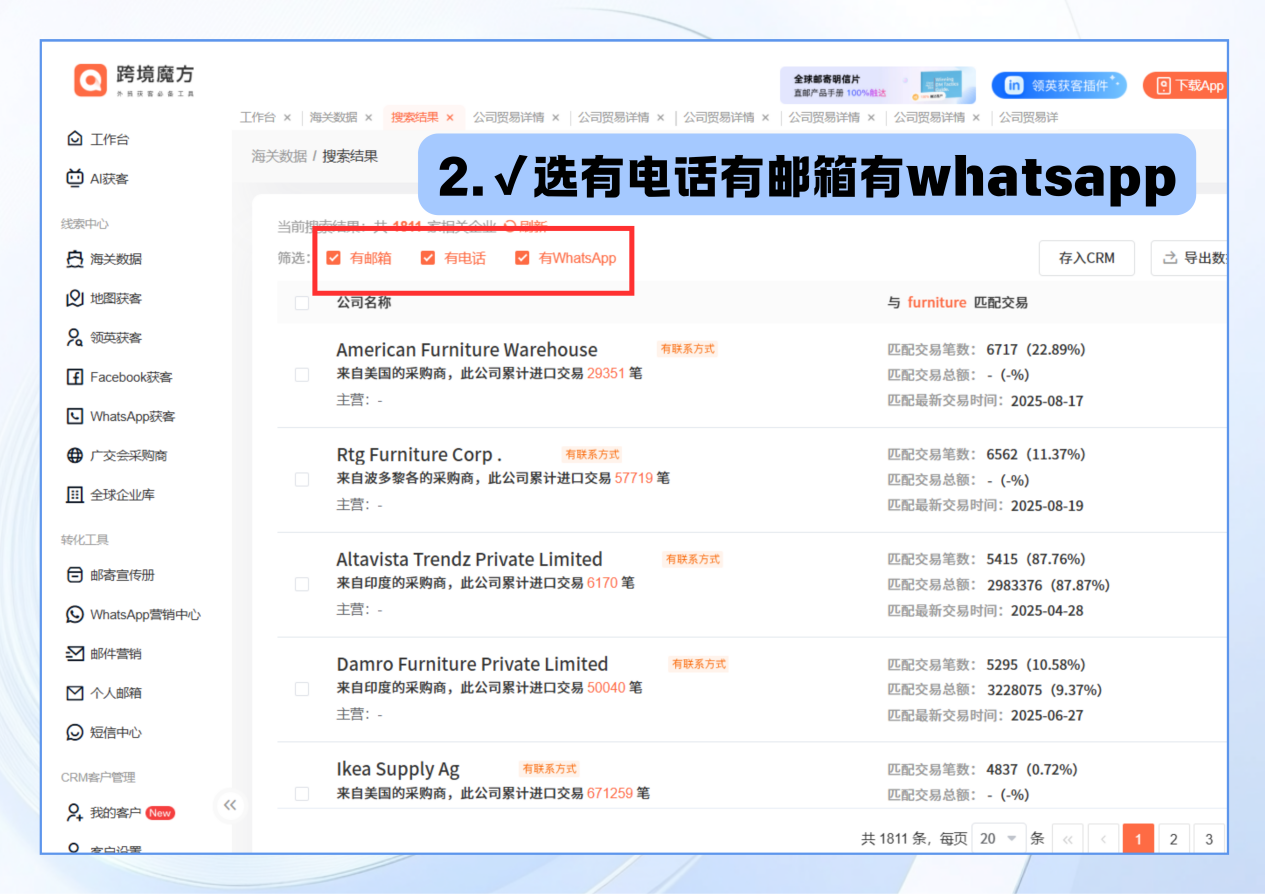The height and width of the screenshot is (894, 1265).
Task: Click 海关数据 in the breadcrumb
Action: coord(279,156)
